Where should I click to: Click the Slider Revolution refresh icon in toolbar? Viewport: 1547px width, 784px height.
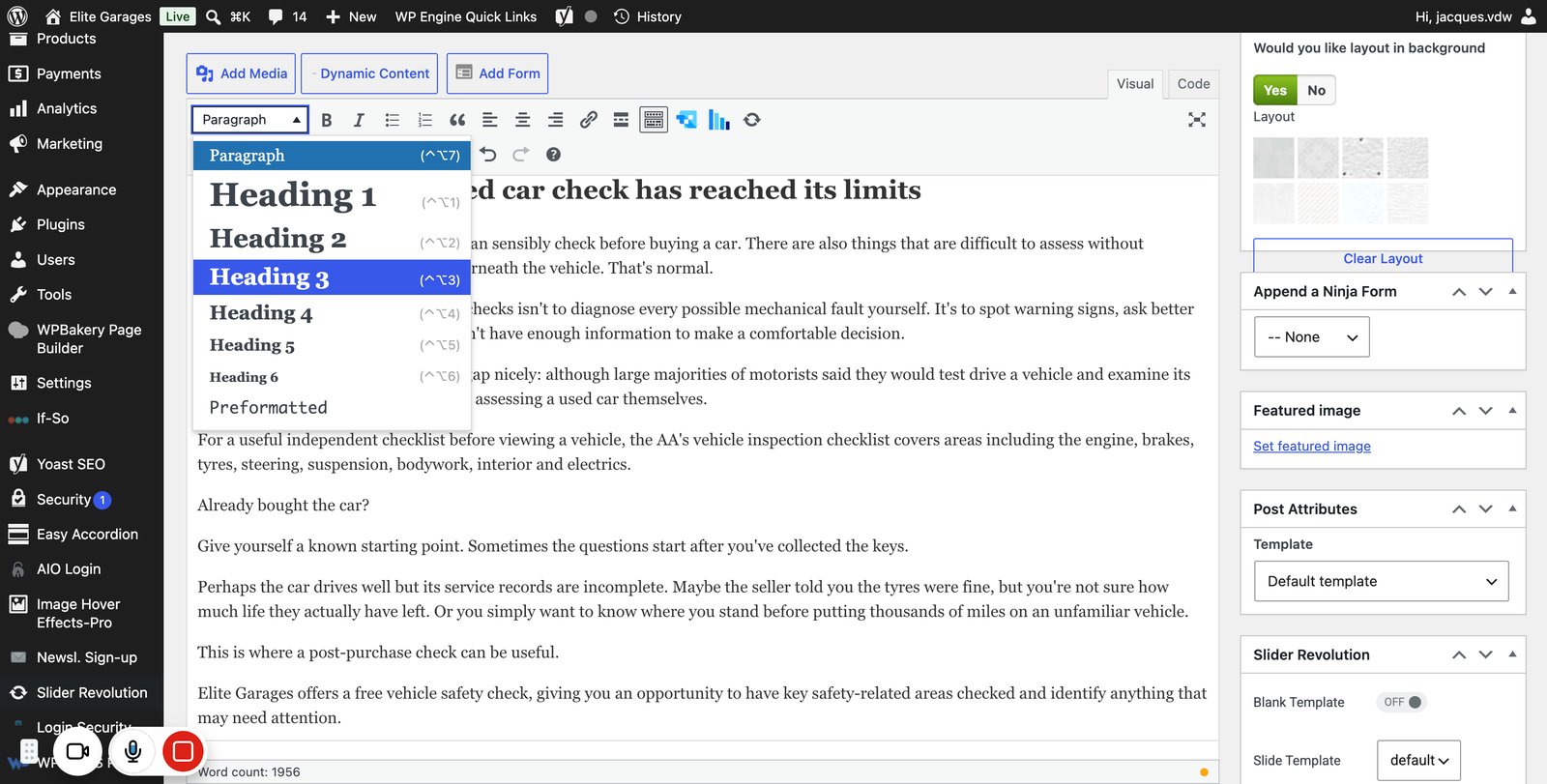pos(752,120)
